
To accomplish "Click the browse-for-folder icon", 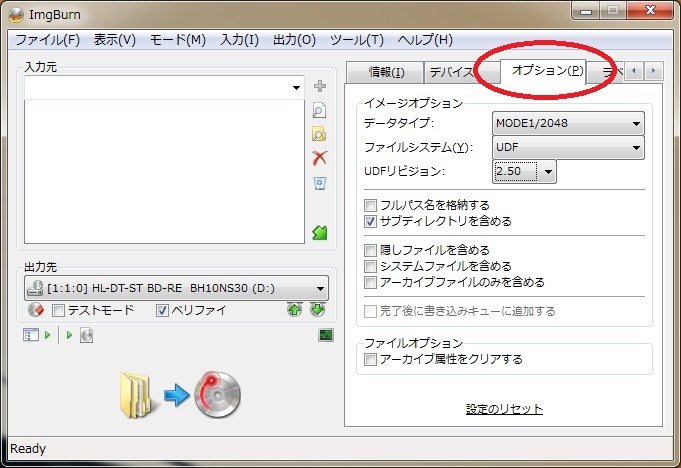I will [319, 135].
